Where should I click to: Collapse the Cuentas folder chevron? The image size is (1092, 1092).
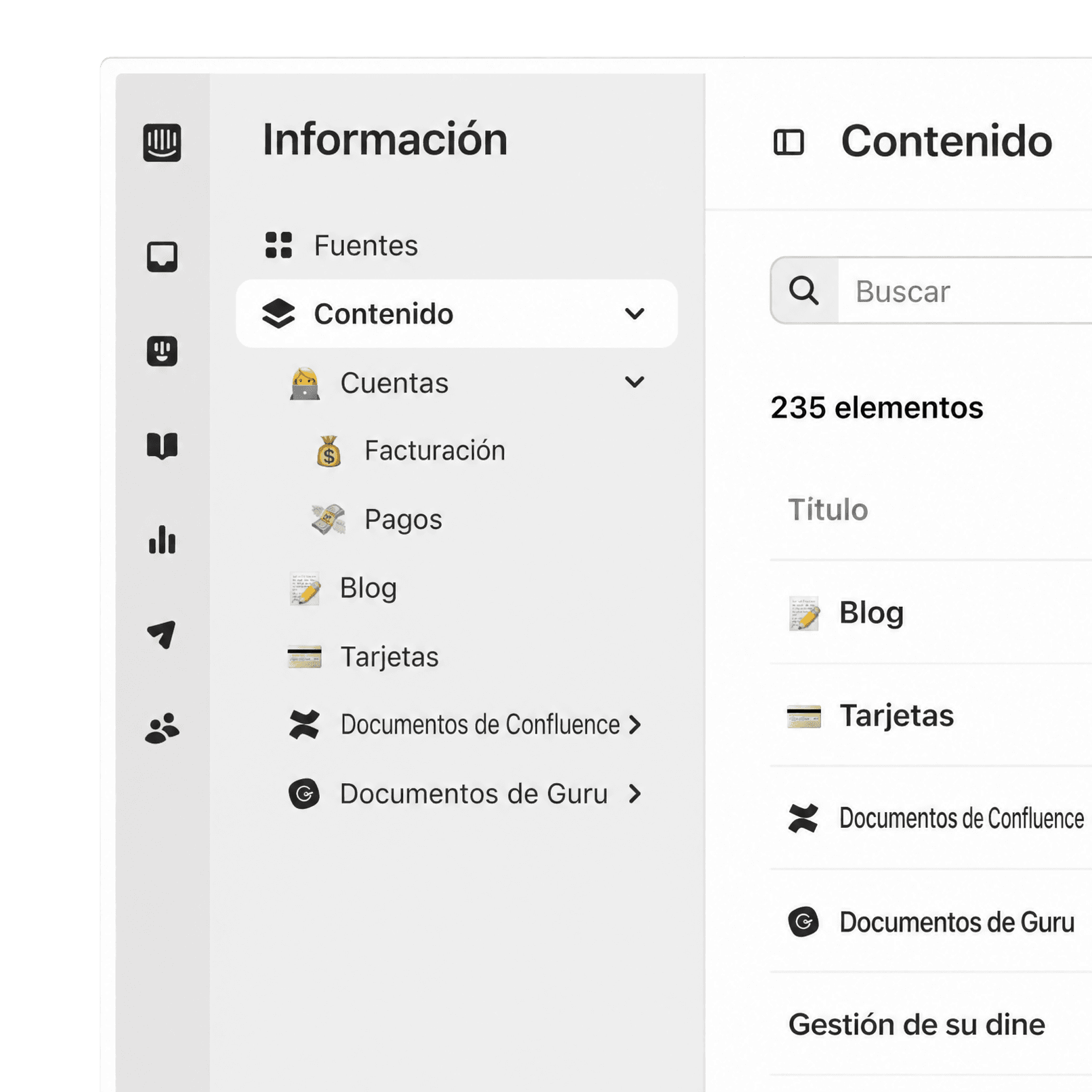634,382
